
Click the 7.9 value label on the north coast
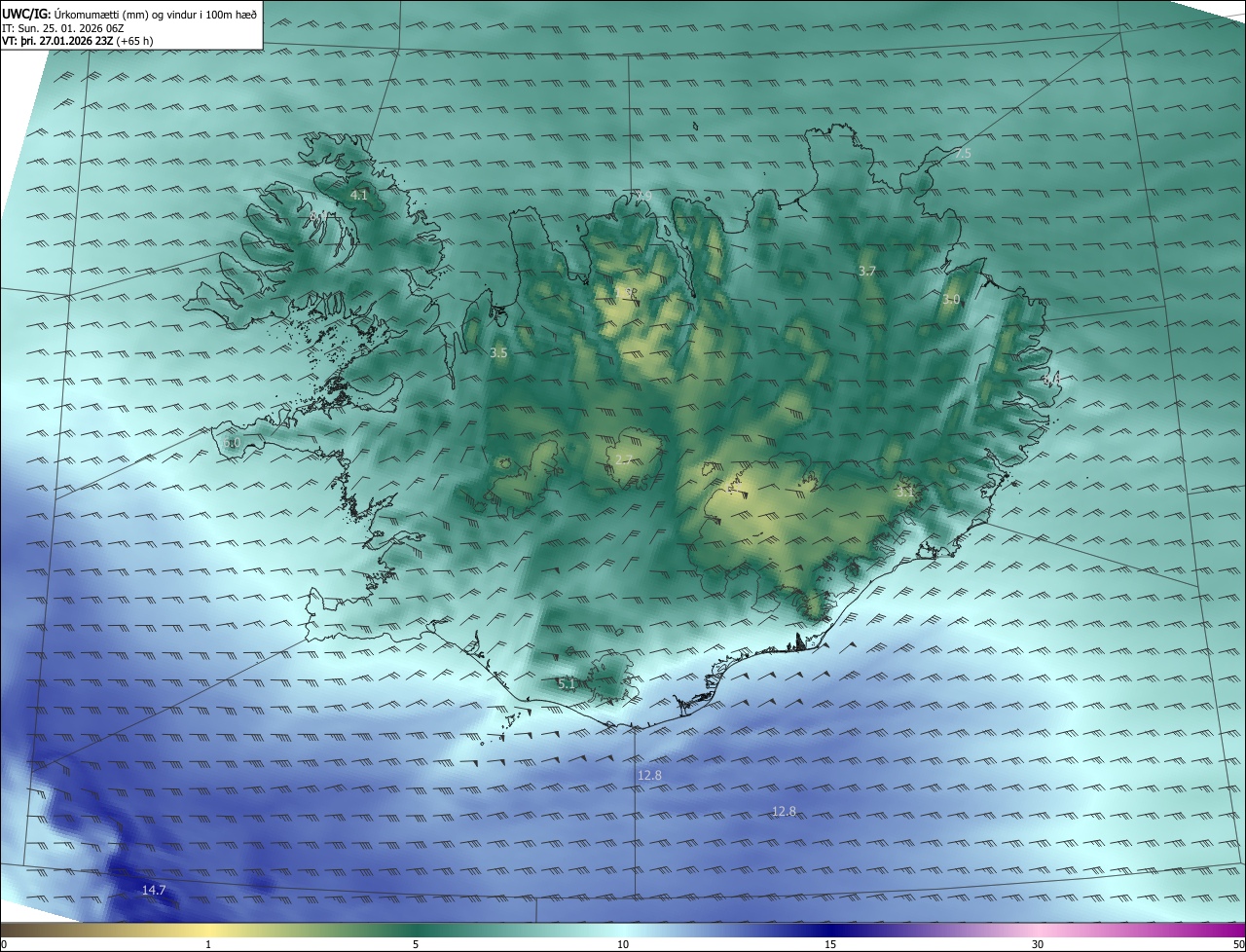tap(642, 196)
